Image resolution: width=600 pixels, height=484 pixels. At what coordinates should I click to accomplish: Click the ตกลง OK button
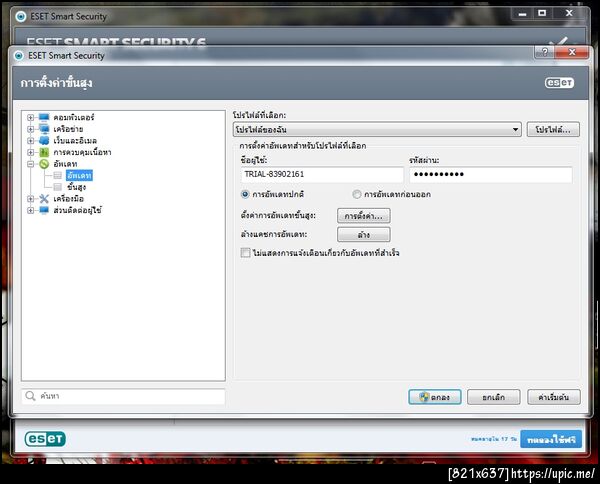(435, 397)
